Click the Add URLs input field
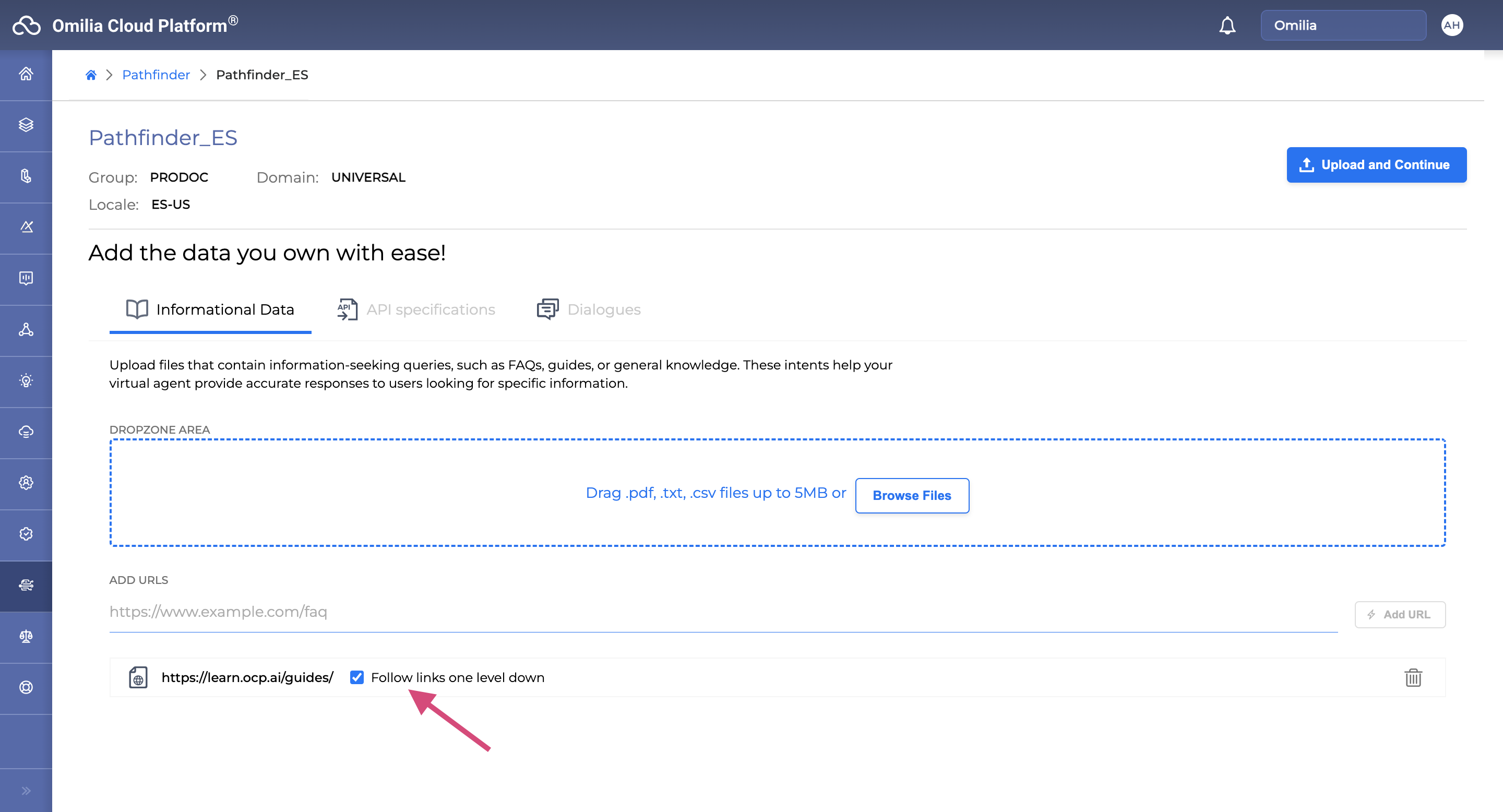 pos(722,612)
